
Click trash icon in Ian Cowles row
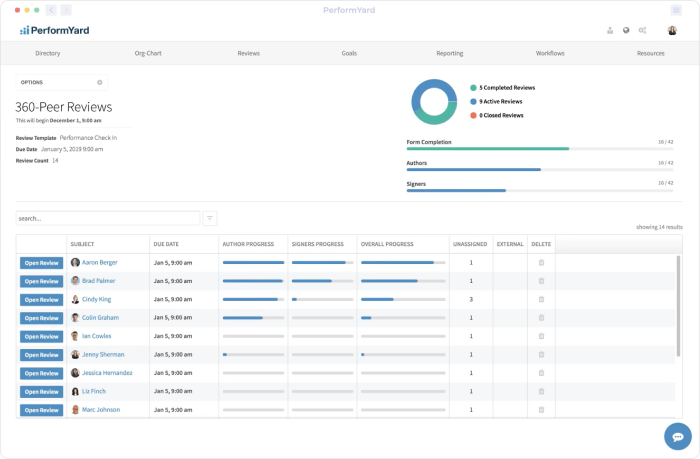(x=541, y=336)
